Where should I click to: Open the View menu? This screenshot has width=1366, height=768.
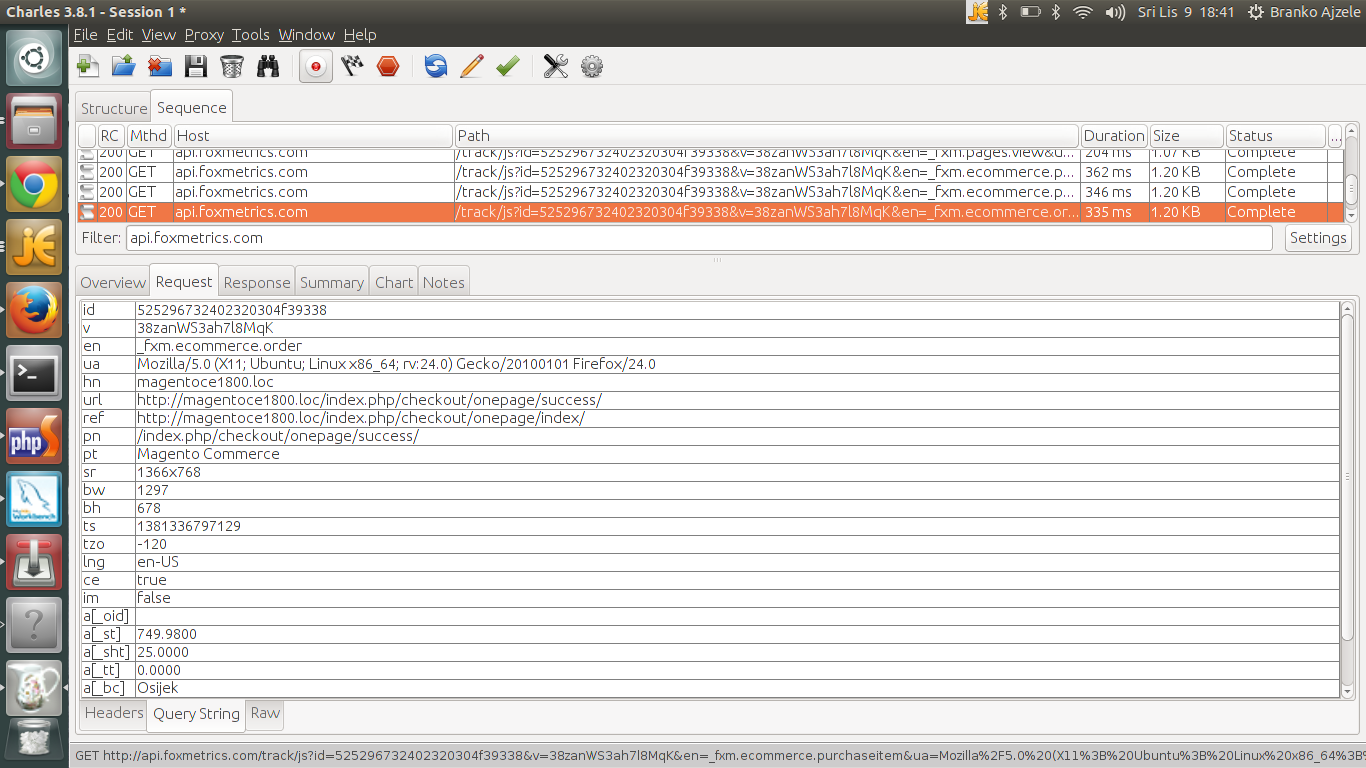(159, 35)
